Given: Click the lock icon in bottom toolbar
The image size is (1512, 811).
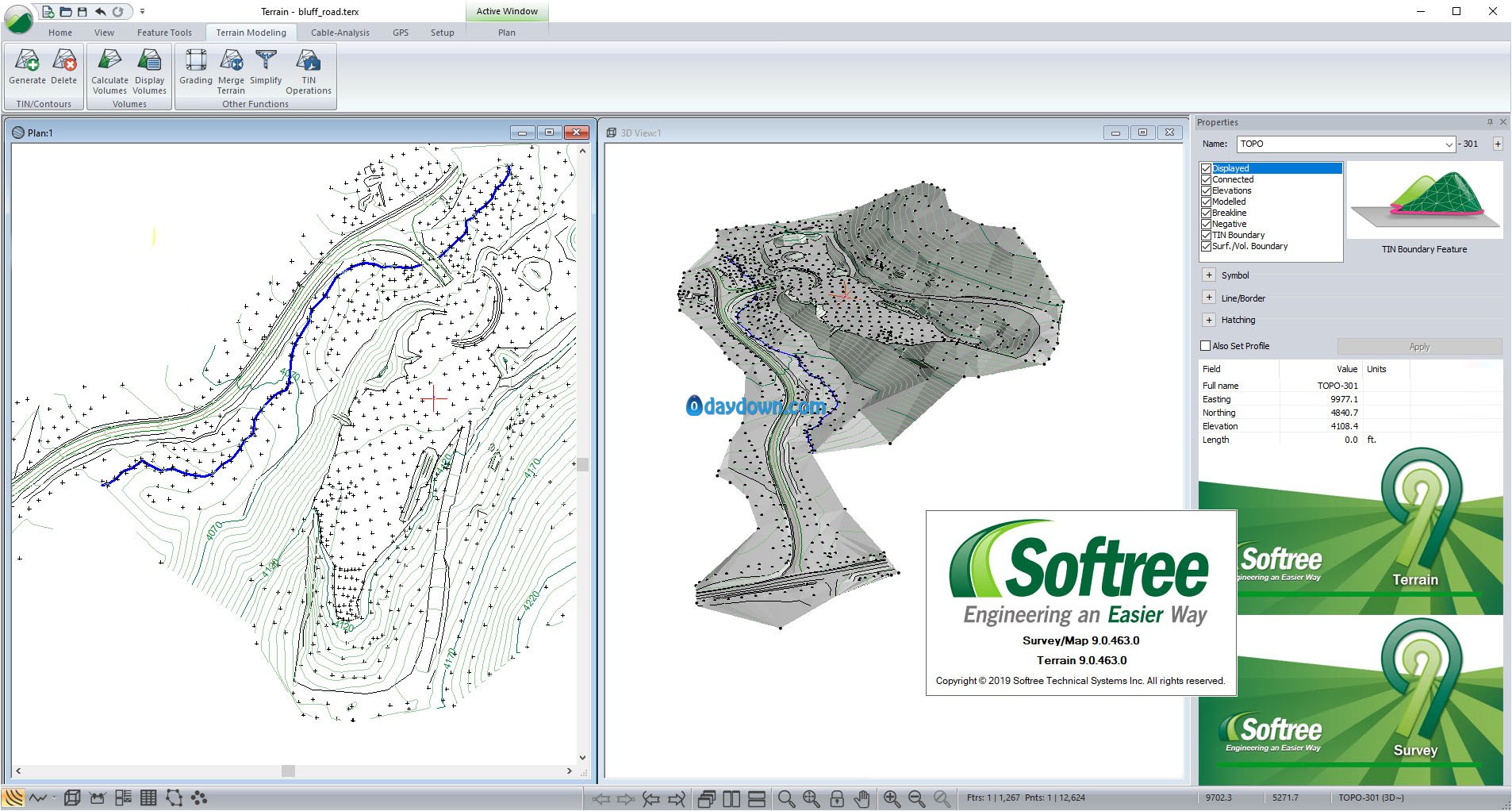Looking at the screenshot, I should click(837, 799).
